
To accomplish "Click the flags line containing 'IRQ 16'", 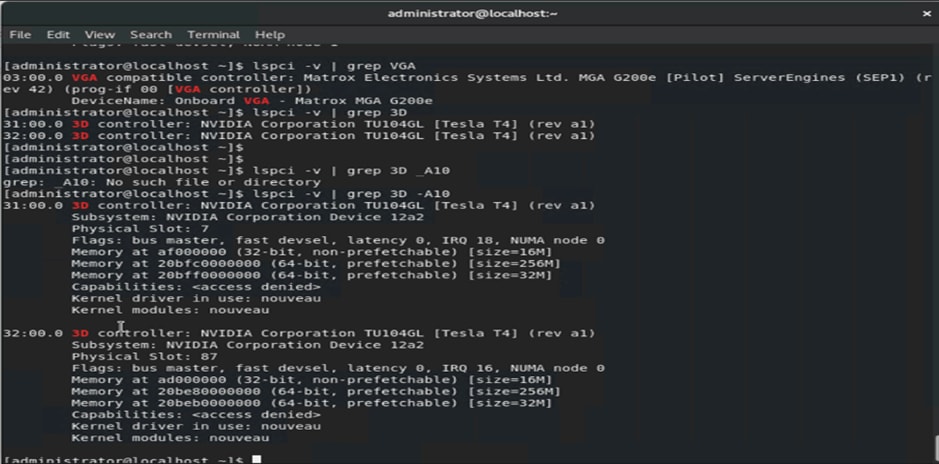I will [x=338, y=368].
